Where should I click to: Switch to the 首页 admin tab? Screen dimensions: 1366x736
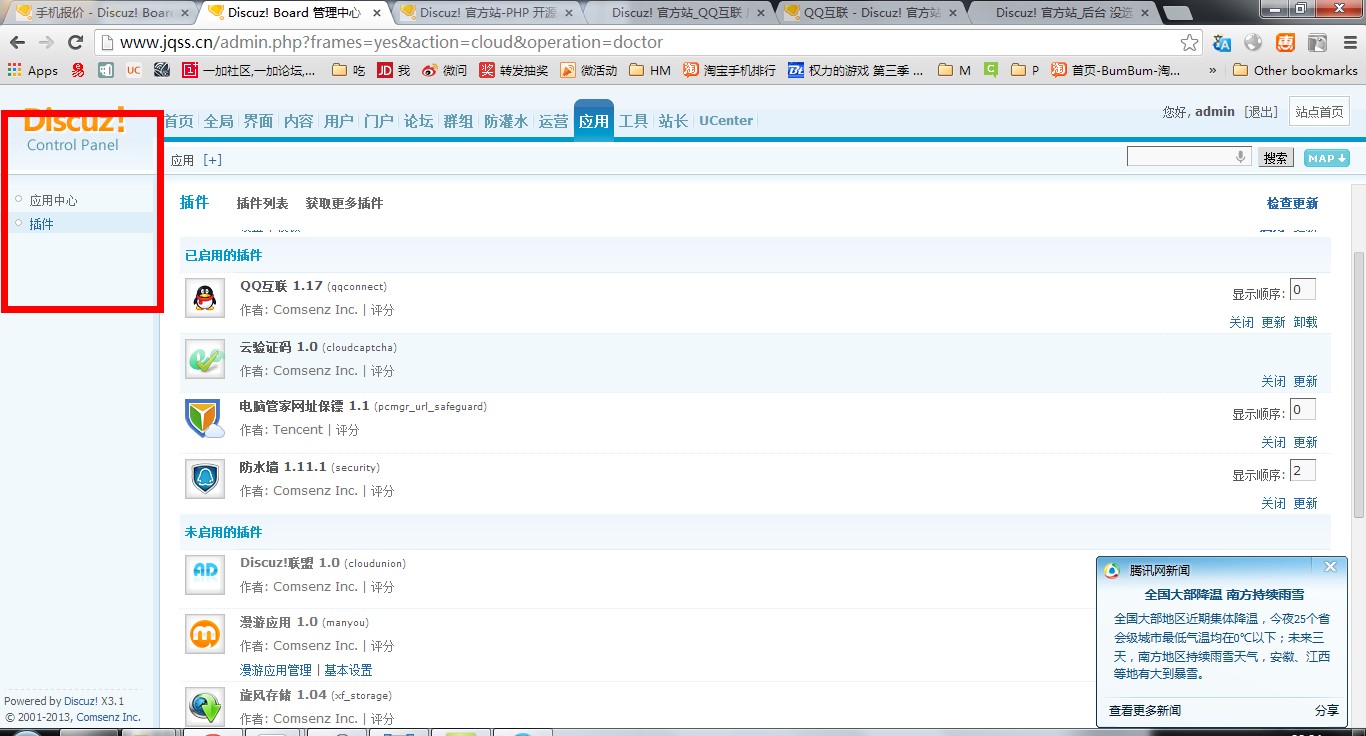[178, 121]
